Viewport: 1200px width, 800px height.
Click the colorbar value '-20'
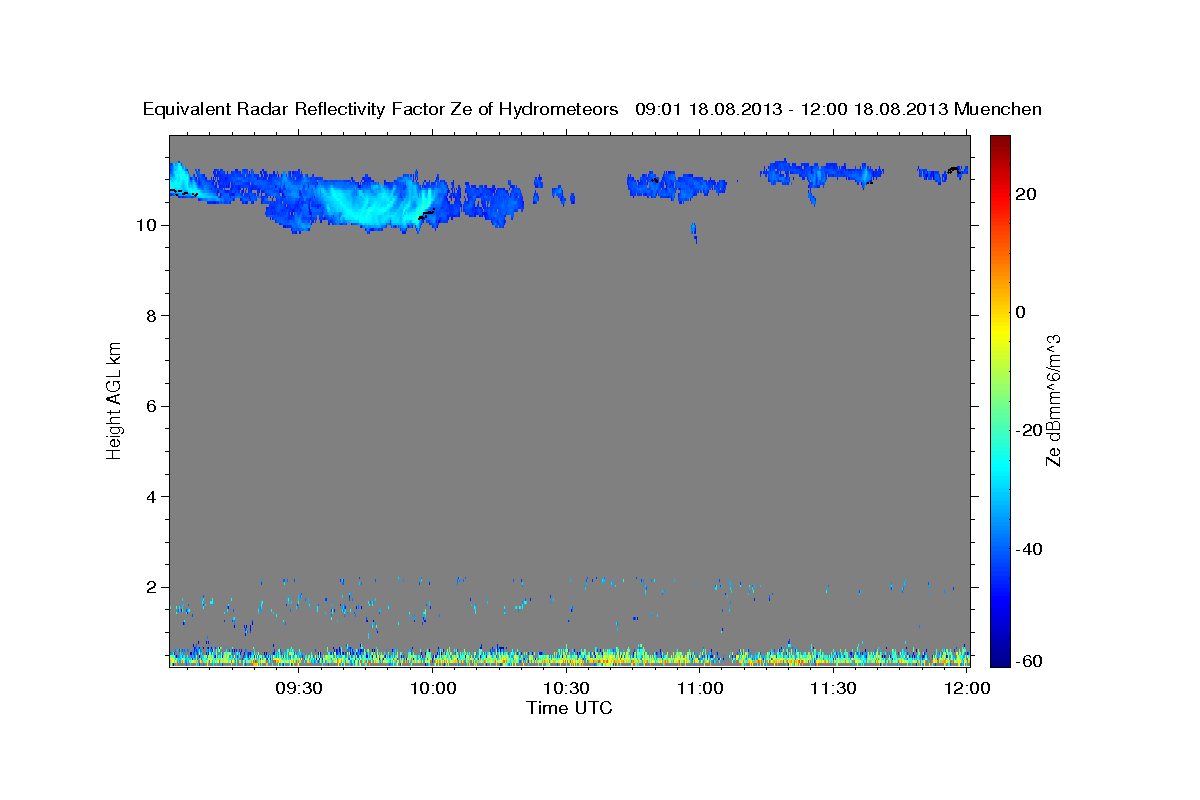pos(1028,431)
